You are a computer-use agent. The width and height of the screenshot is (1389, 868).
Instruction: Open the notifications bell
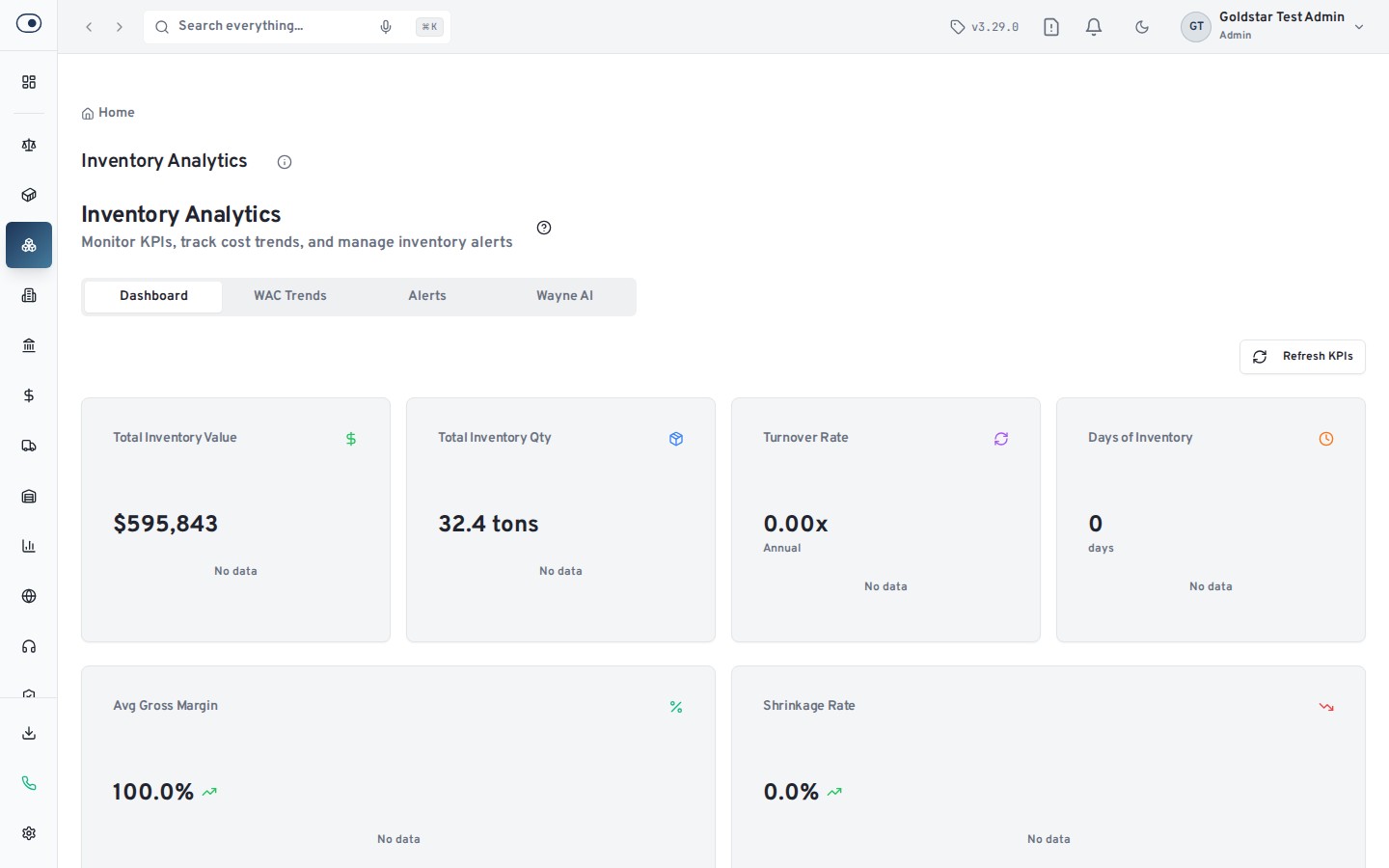point(1094,27)
